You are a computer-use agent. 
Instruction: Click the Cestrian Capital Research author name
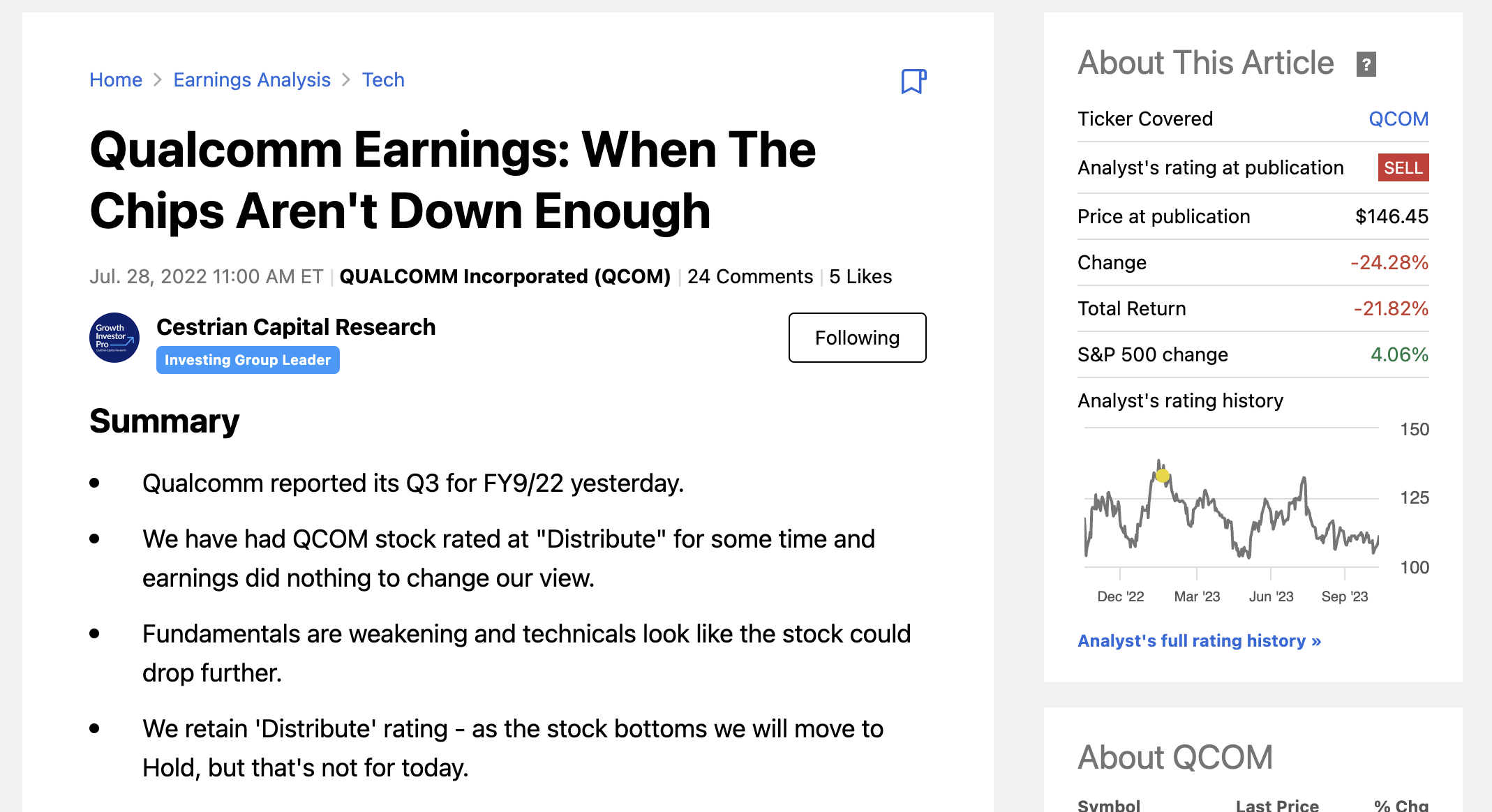[296, 326]
